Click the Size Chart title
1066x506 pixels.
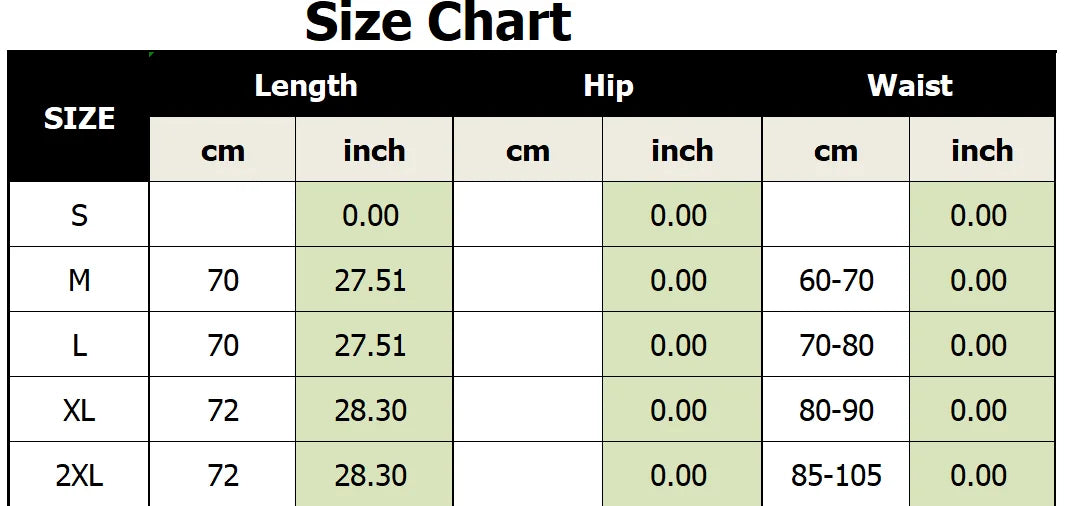click(x=439, y=22)
